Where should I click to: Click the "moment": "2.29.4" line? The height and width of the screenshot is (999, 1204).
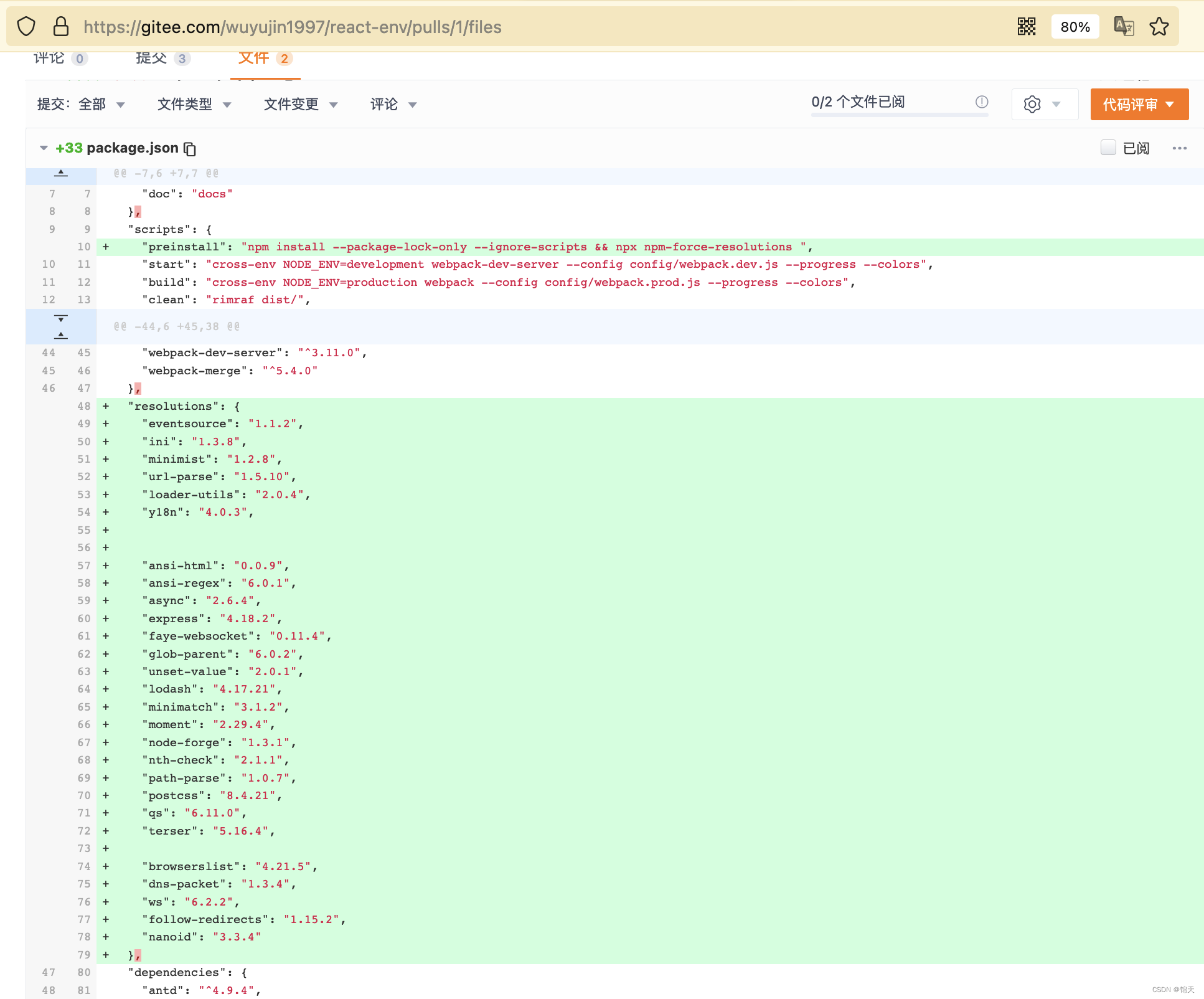209,725
